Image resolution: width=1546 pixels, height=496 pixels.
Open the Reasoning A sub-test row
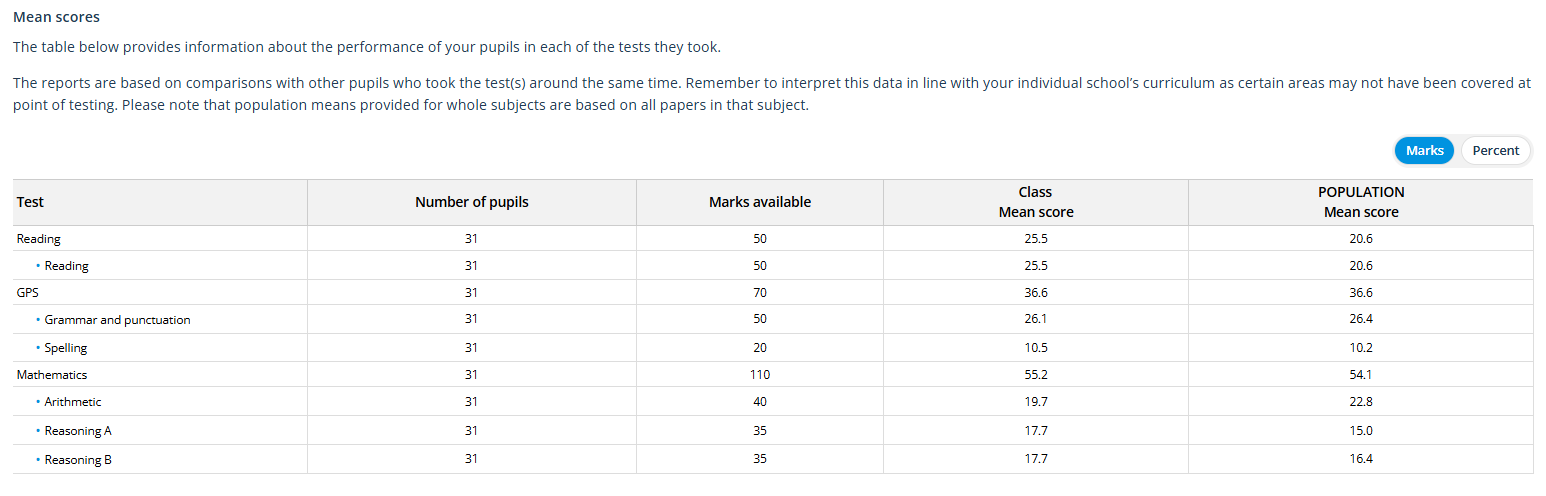click(78, 431)
